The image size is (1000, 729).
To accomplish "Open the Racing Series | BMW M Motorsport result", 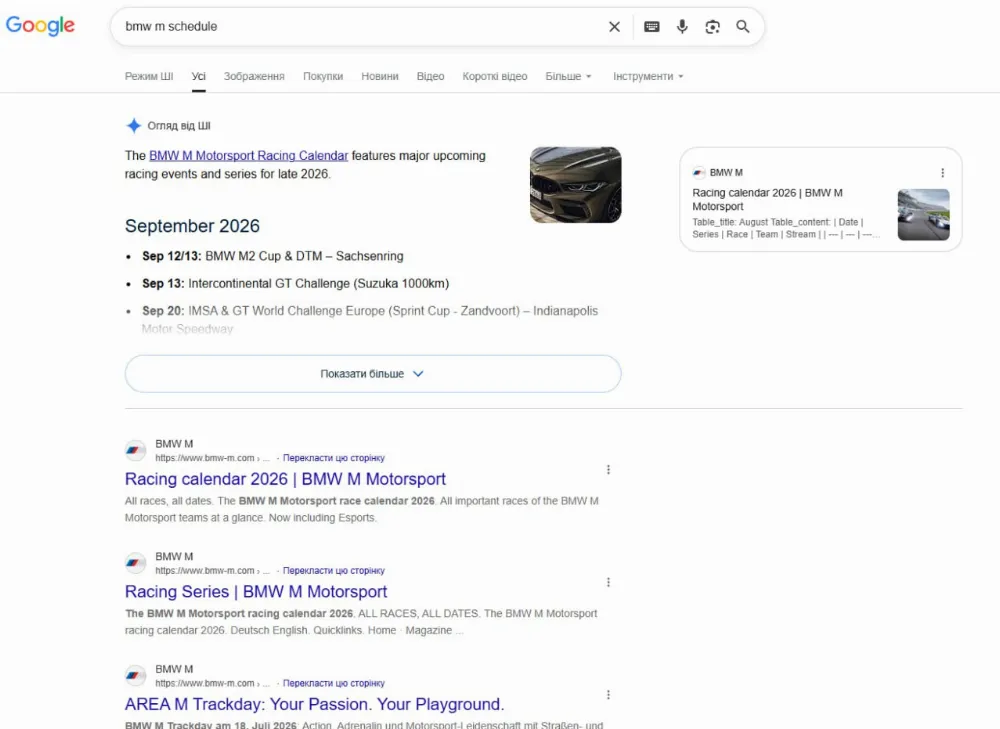I will [256, 592].
